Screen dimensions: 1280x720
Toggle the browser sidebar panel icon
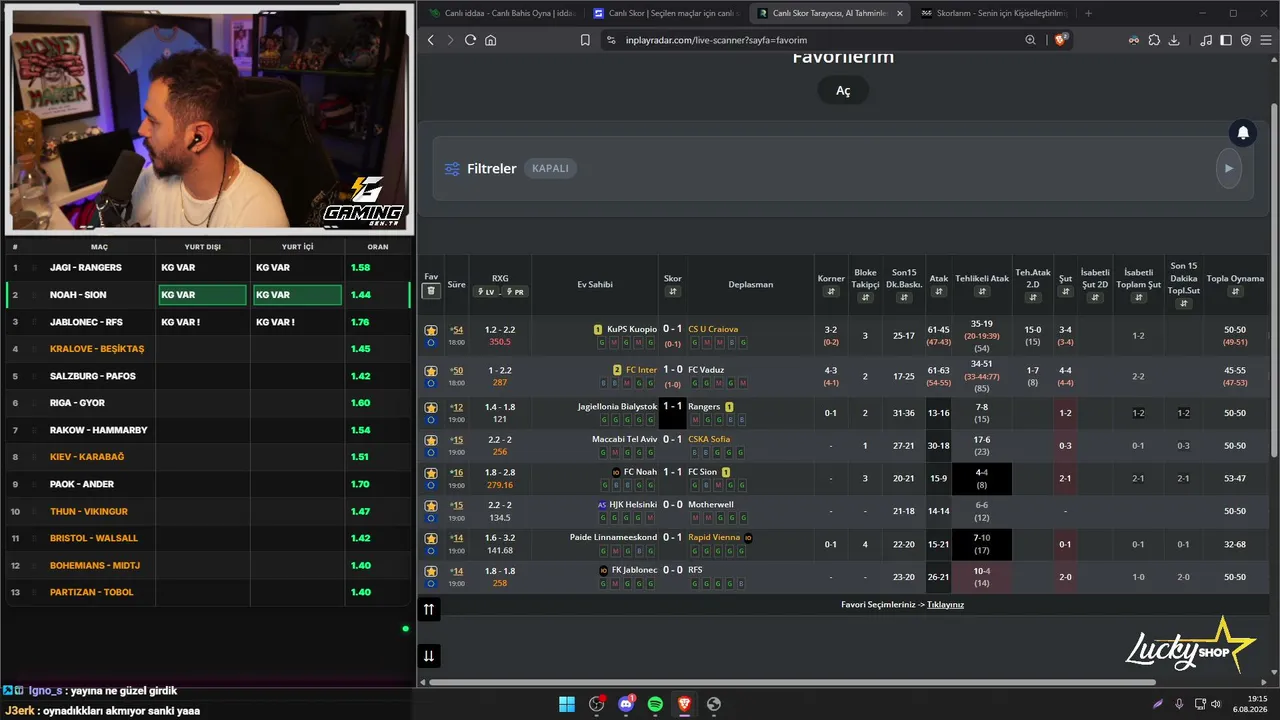pyautogui.click(x=1226, y=40)
